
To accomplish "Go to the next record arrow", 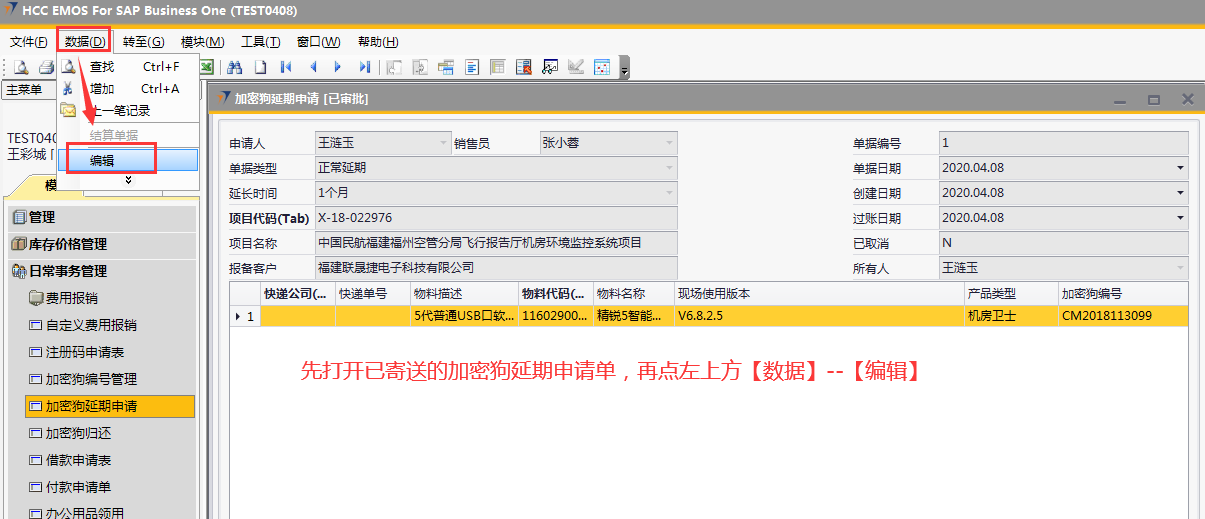I will tap(338, 67).
